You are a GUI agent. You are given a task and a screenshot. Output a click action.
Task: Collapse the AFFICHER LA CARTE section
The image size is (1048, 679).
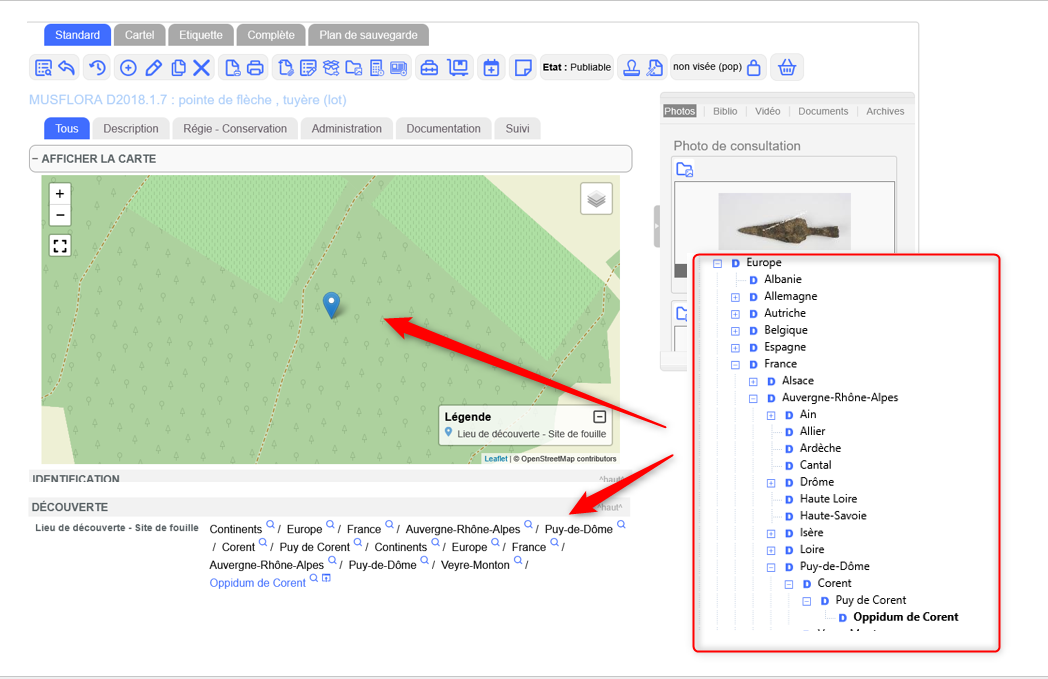click(x=35, y=159)
